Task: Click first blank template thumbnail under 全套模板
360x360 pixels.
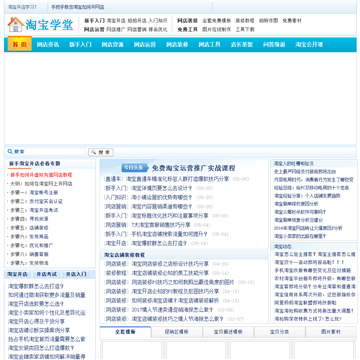Action: [132, 350]
